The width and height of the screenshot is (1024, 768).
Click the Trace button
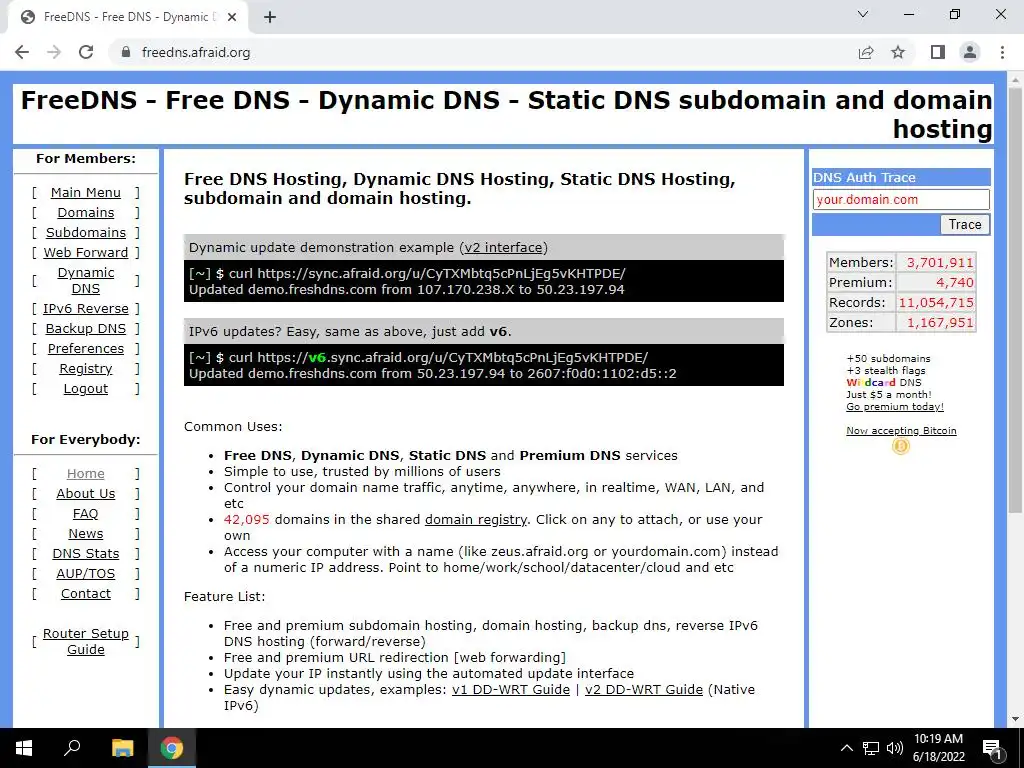click(x=965, y=225)
